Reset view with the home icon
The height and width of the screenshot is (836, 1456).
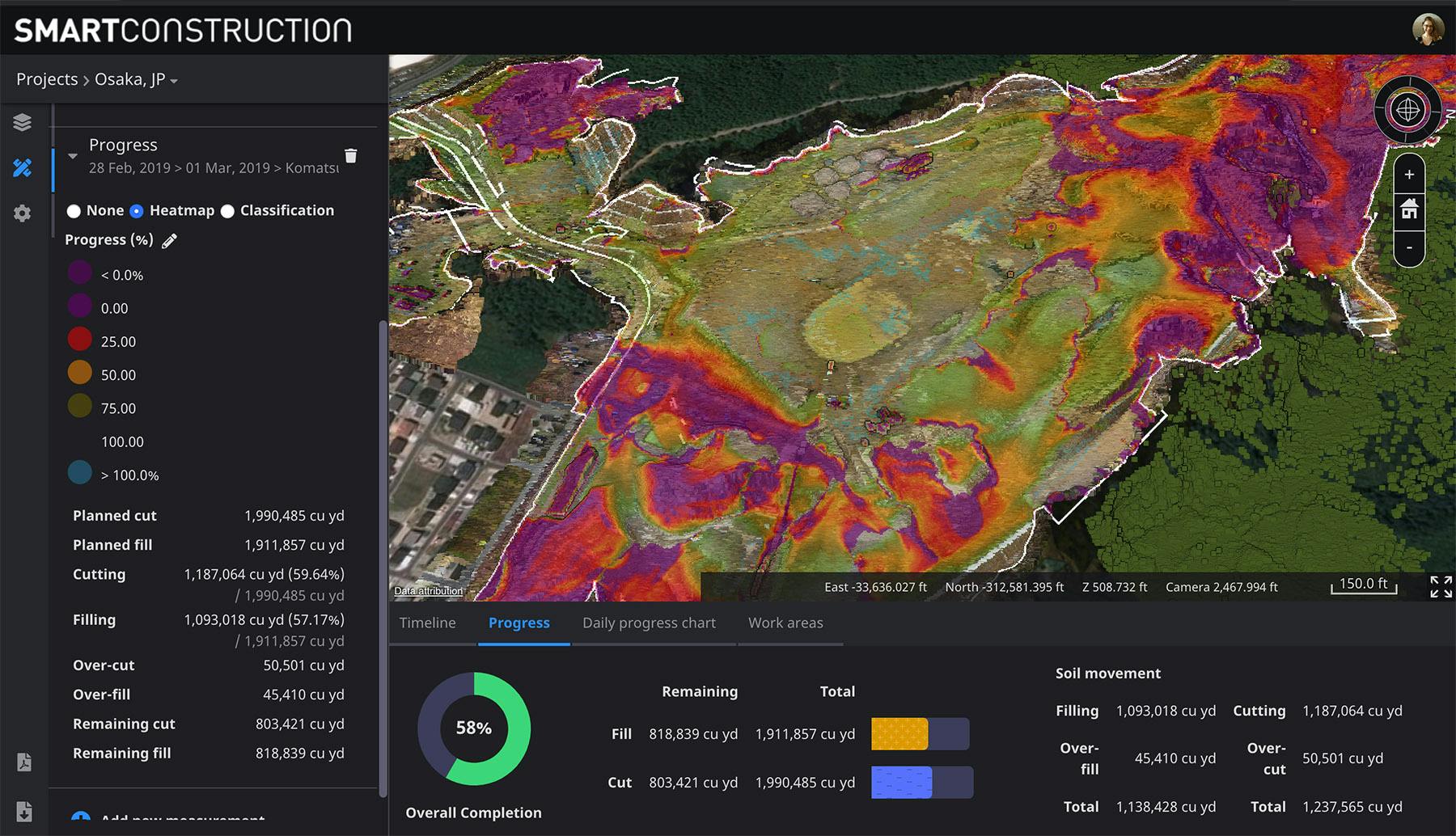tap(1409, 209)
